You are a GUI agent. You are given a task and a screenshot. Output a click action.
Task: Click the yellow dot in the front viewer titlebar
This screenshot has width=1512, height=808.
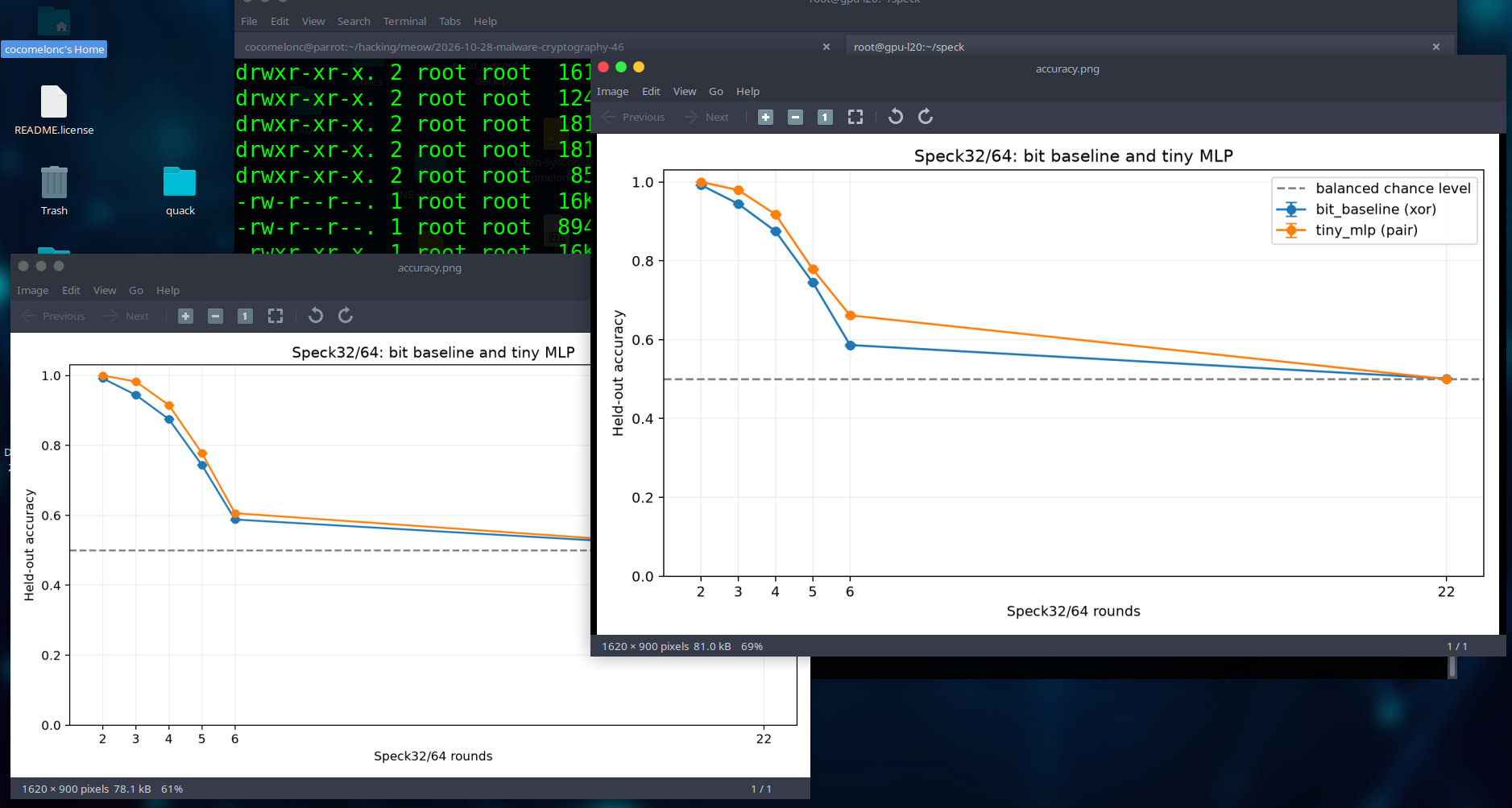[x=639, y=68]
